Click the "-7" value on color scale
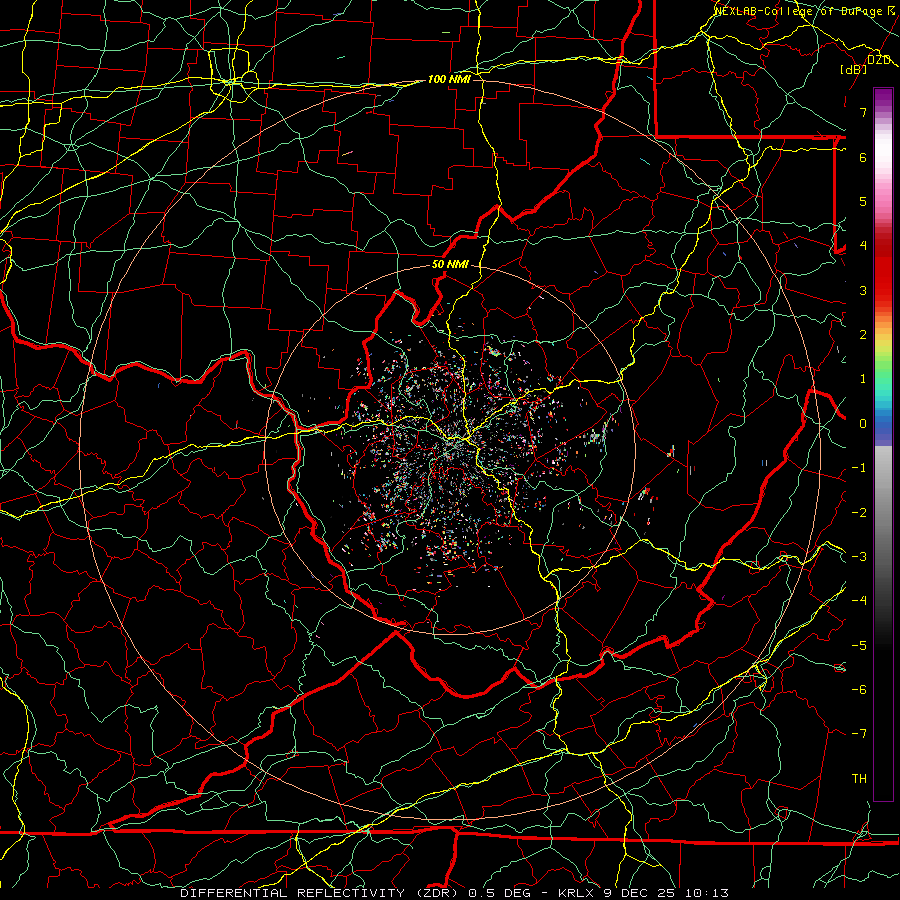Screen dimensions: 900x900 [859, 734]
